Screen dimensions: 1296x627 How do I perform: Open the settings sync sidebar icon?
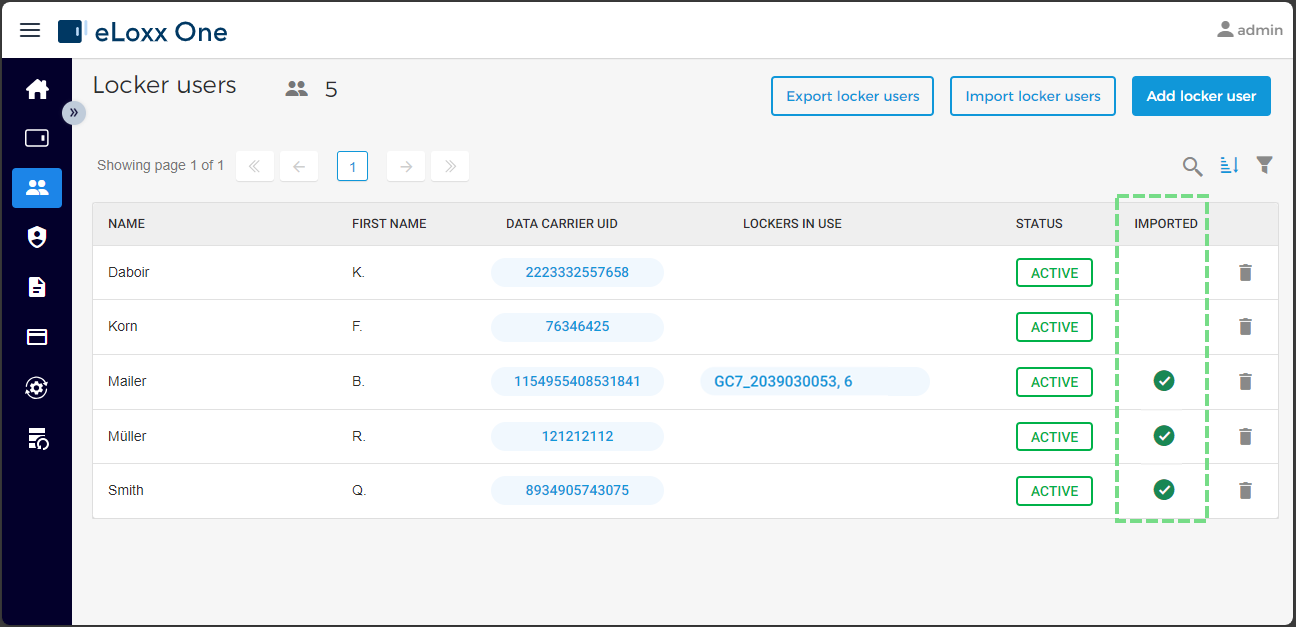click(x=37, y=387)
